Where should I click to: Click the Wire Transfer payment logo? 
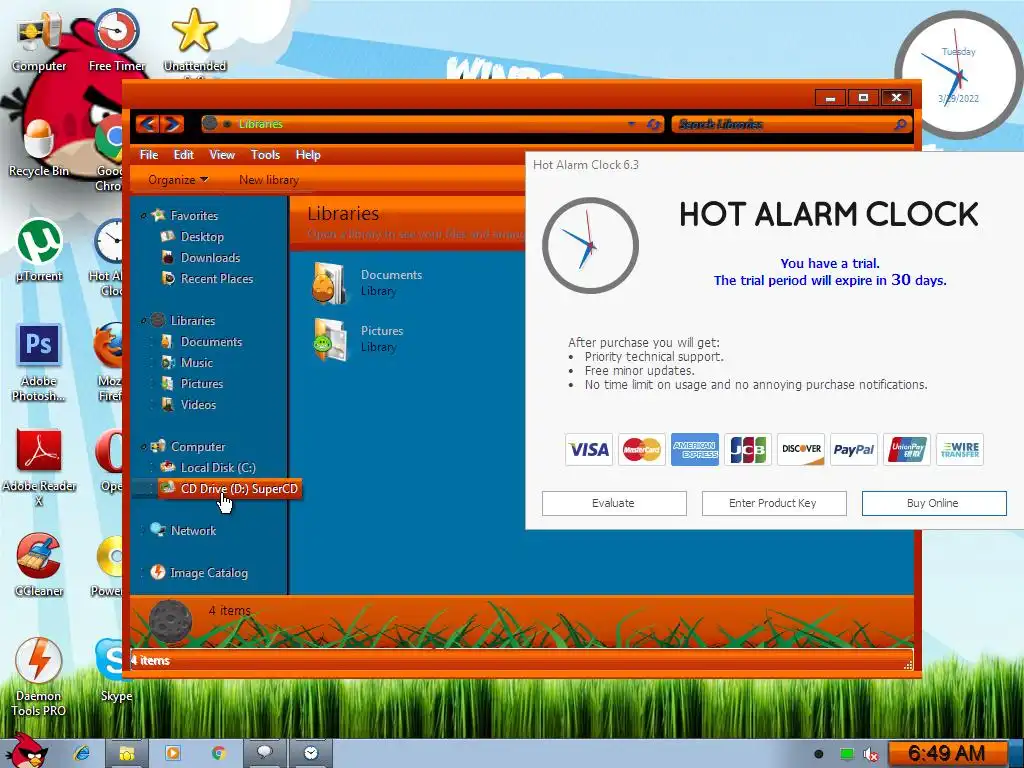pos(959,449)
